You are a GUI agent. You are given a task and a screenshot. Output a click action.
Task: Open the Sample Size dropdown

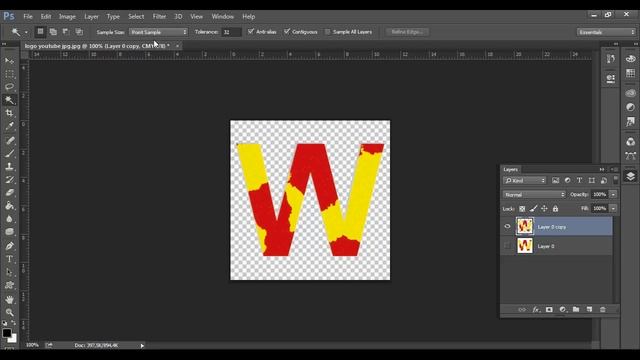(158, 32)
